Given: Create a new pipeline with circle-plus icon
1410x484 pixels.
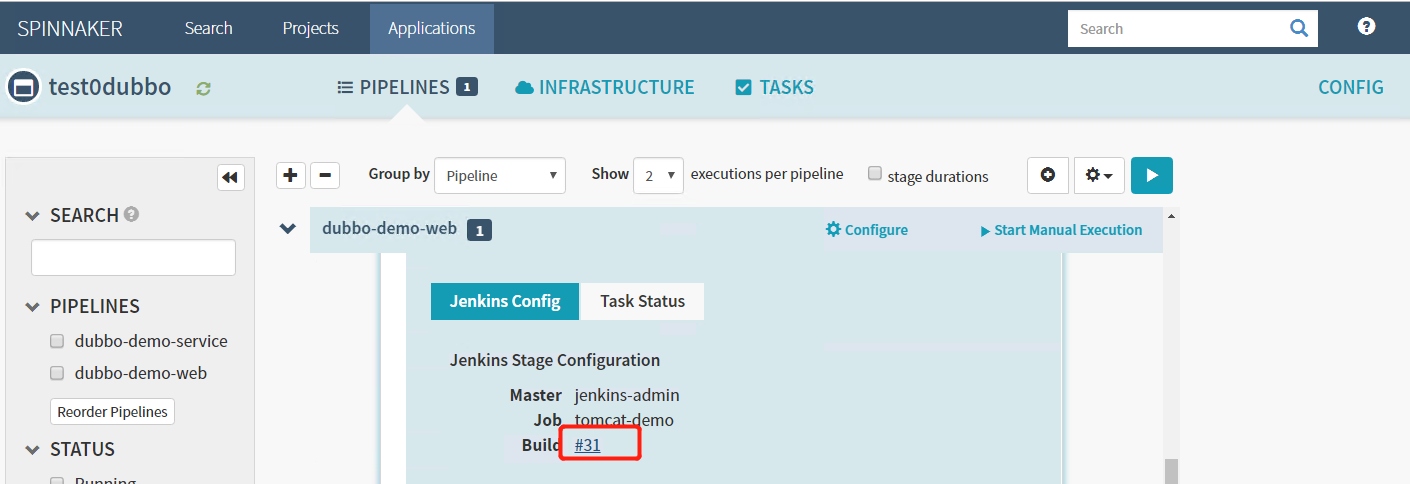Looking at the screenshot, I should point(1048,175).
